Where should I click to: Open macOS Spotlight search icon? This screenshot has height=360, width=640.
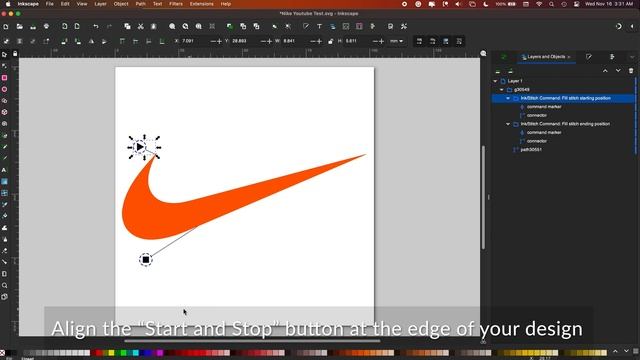(x=551, y=4)
